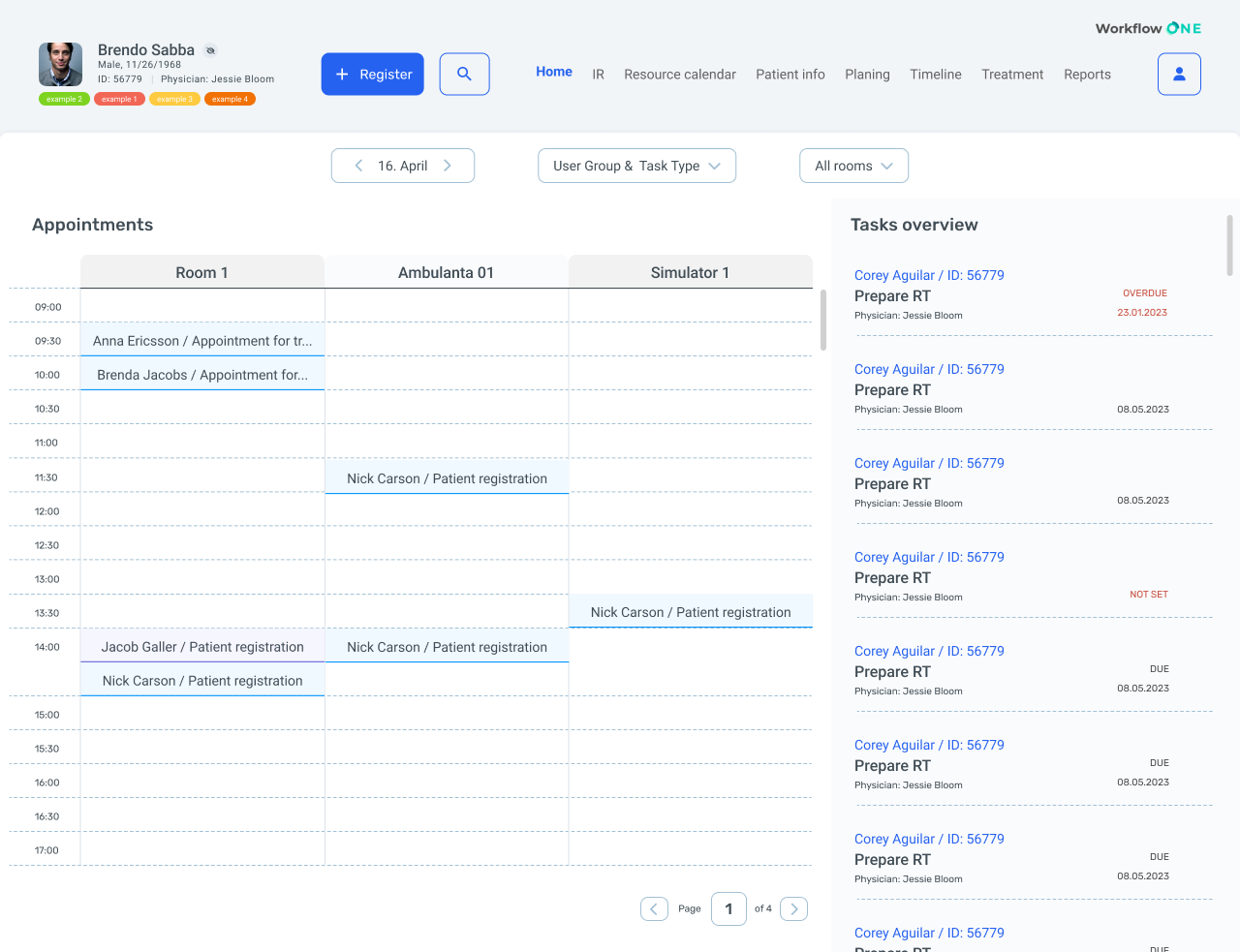
Task: Click the 09:00 time label
Action: (47, 306)
